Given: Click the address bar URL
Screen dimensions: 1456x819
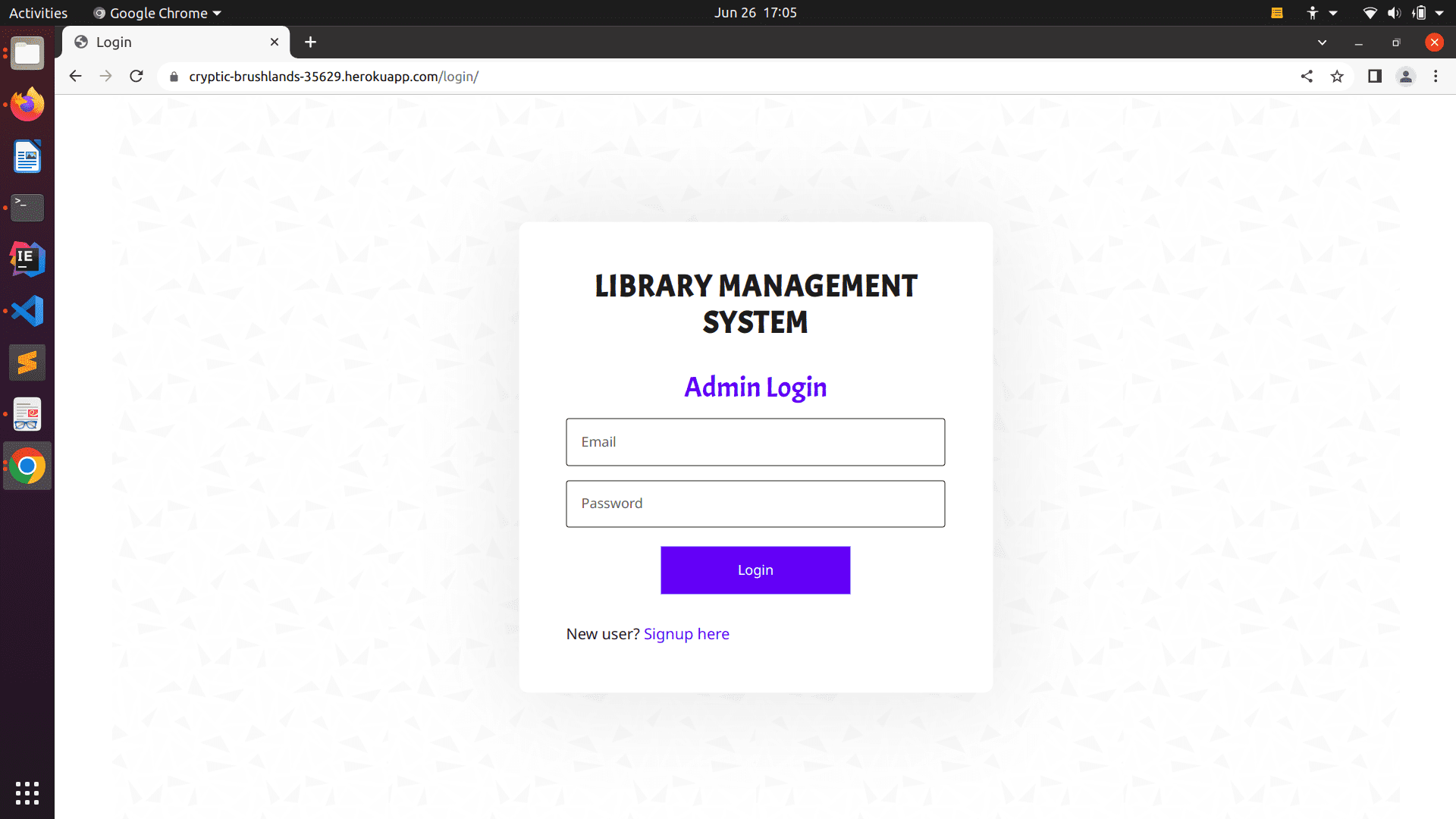Looking at the screenshot, I should (x=334, y=77).
